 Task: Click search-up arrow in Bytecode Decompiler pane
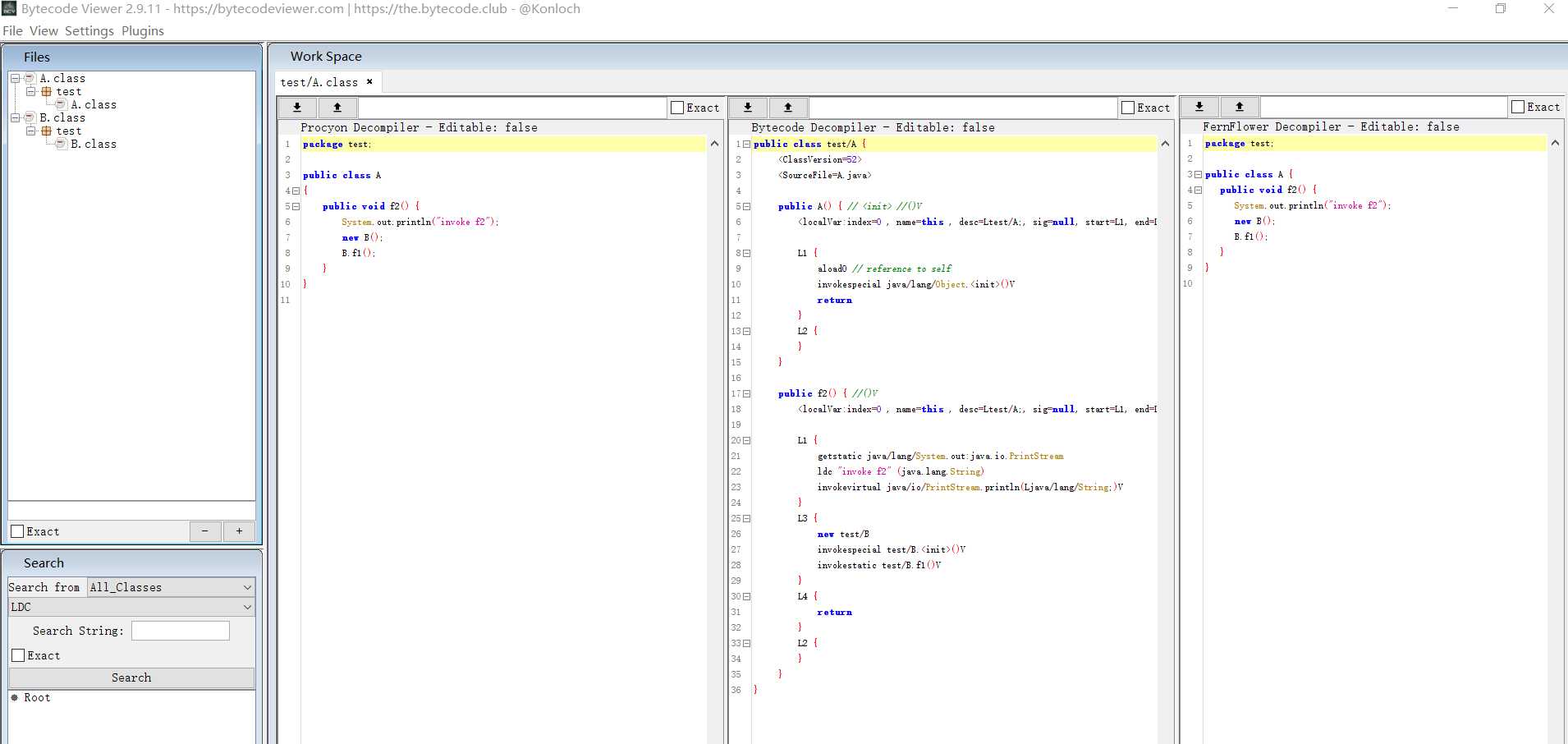point(787,108)
